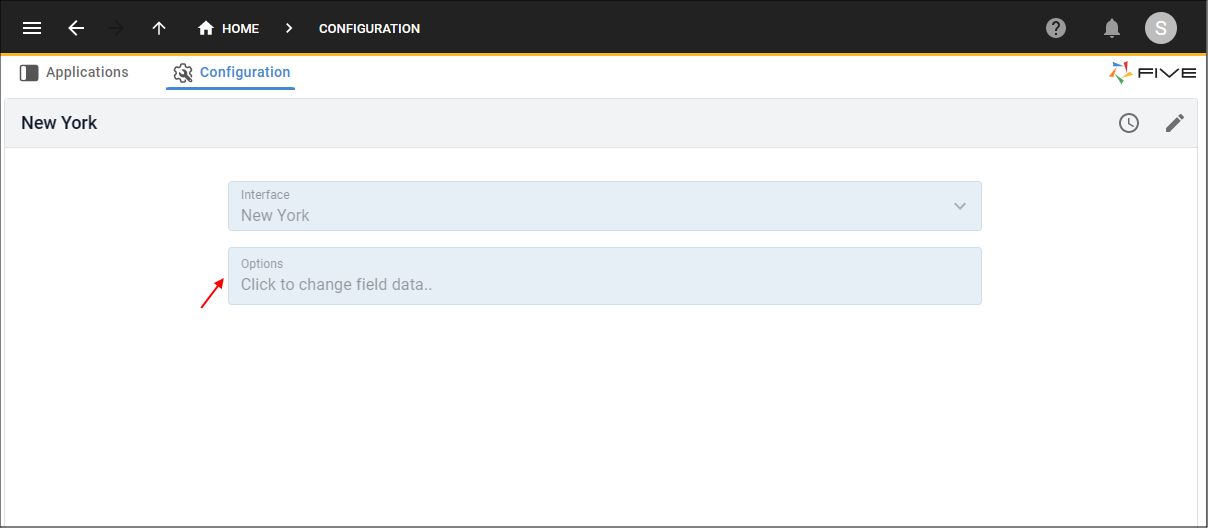Screen dimensions: 1208x528
Task: Click the Options field
Action: tap(605, 276)
